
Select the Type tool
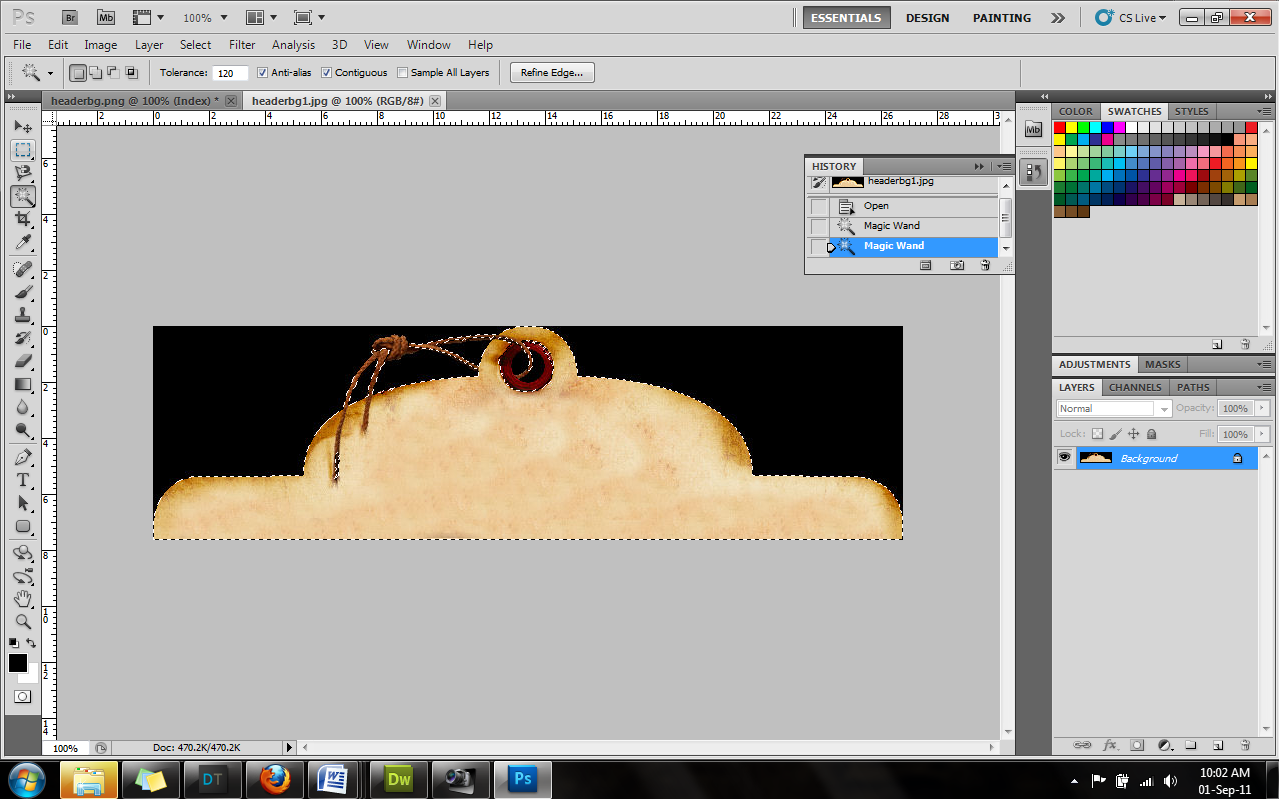coord(23,480)
